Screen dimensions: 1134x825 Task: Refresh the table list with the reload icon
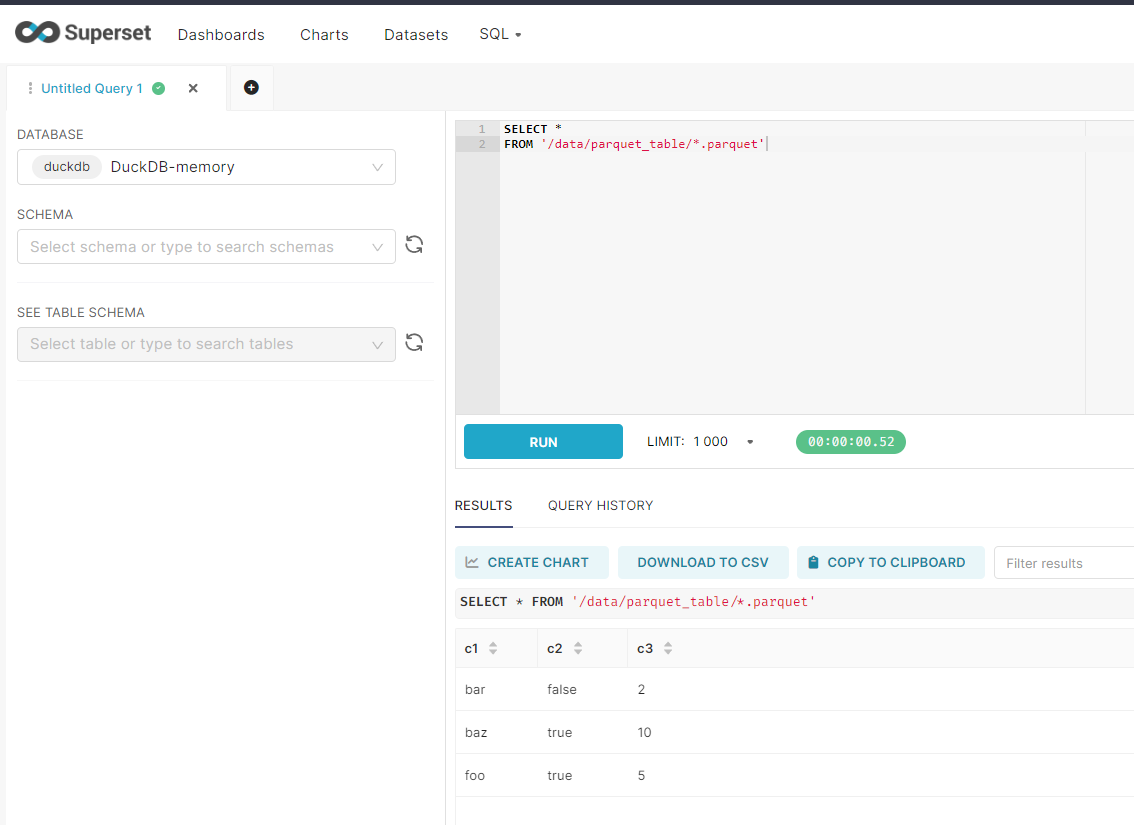(x=414, y=342)
